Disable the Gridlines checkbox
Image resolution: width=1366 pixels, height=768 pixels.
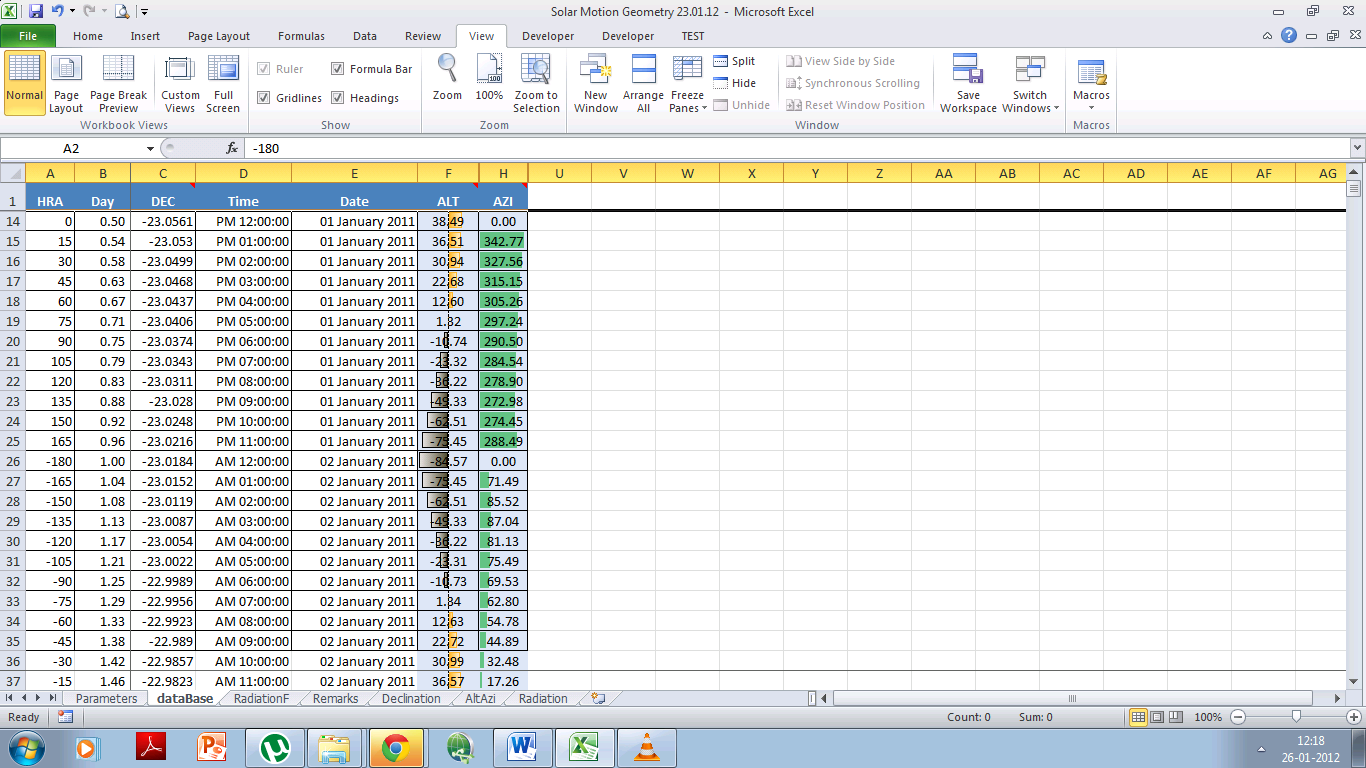tap(263, 97)
